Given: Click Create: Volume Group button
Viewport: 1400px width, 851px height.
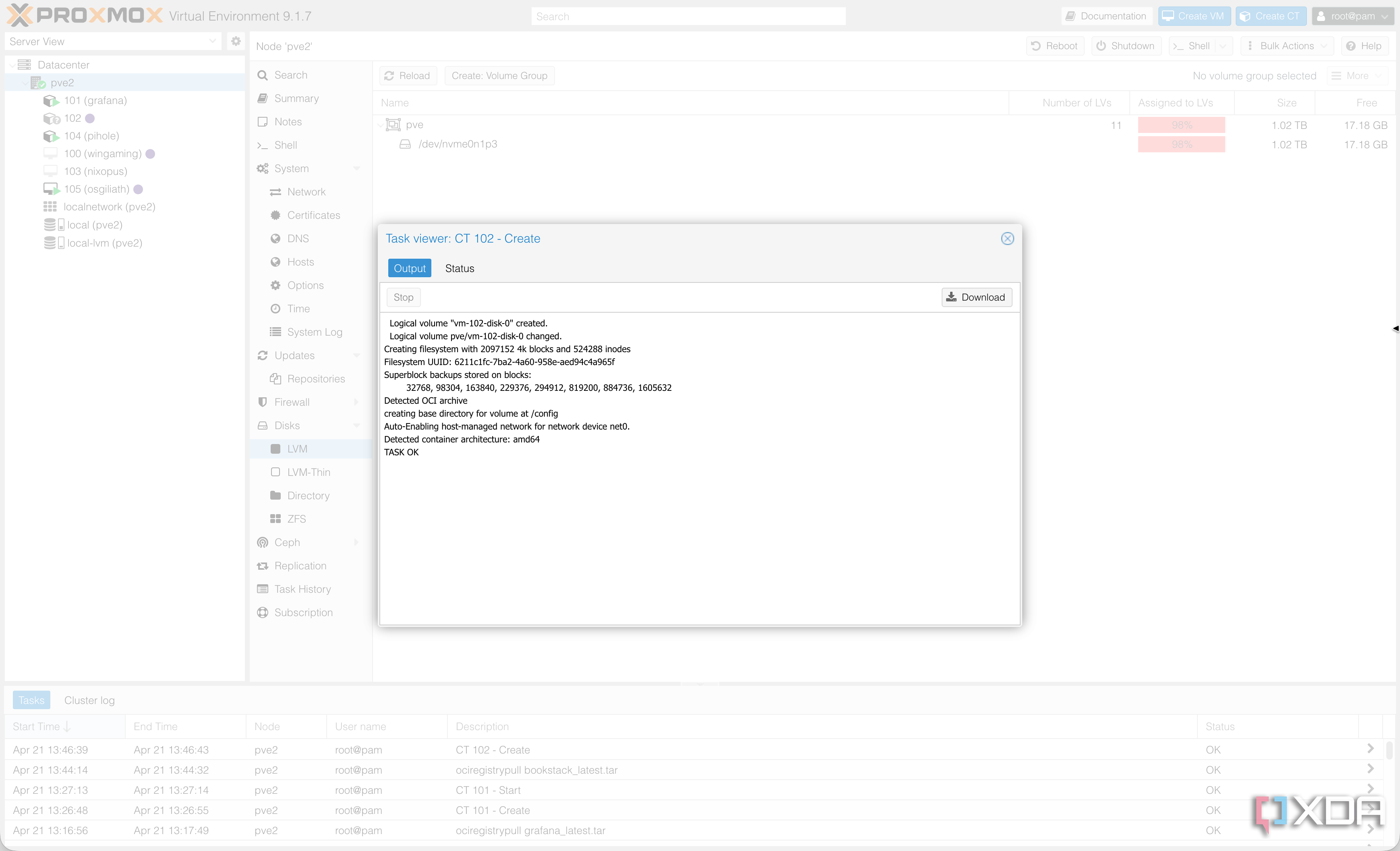Looking at the screenshot, I should click(499, 76).
